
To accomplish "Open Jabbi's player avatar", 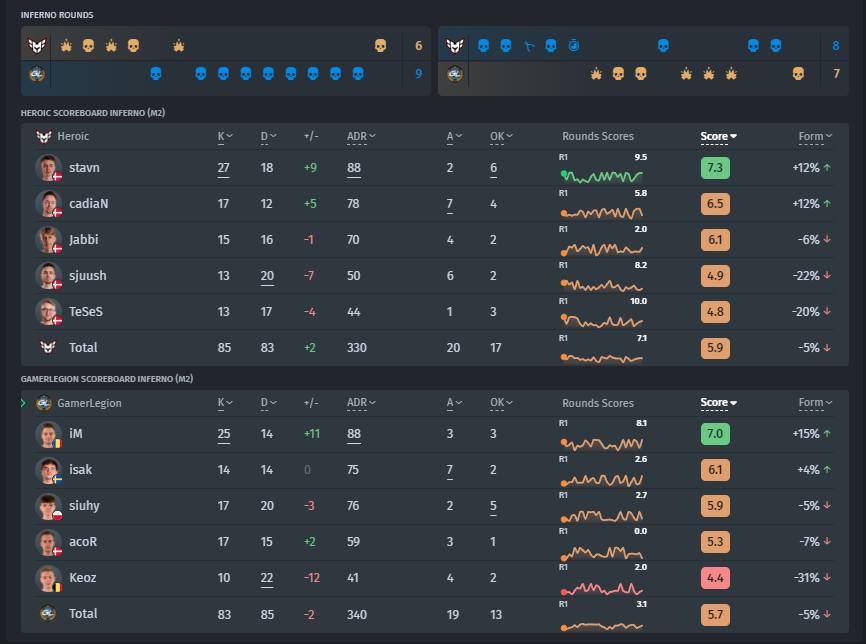I will point(49,239).
